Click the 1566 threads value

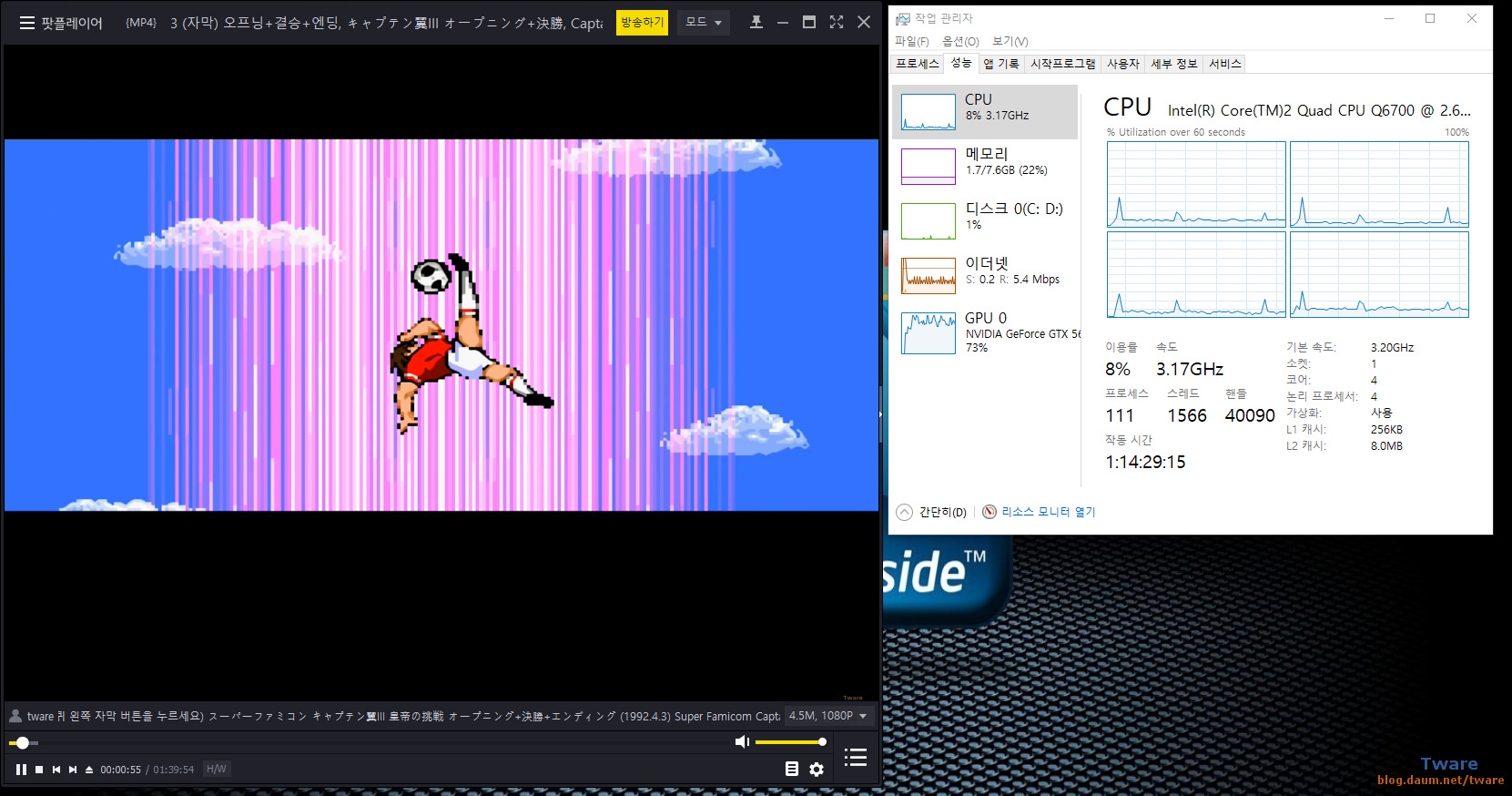(x=1187, y=415)
